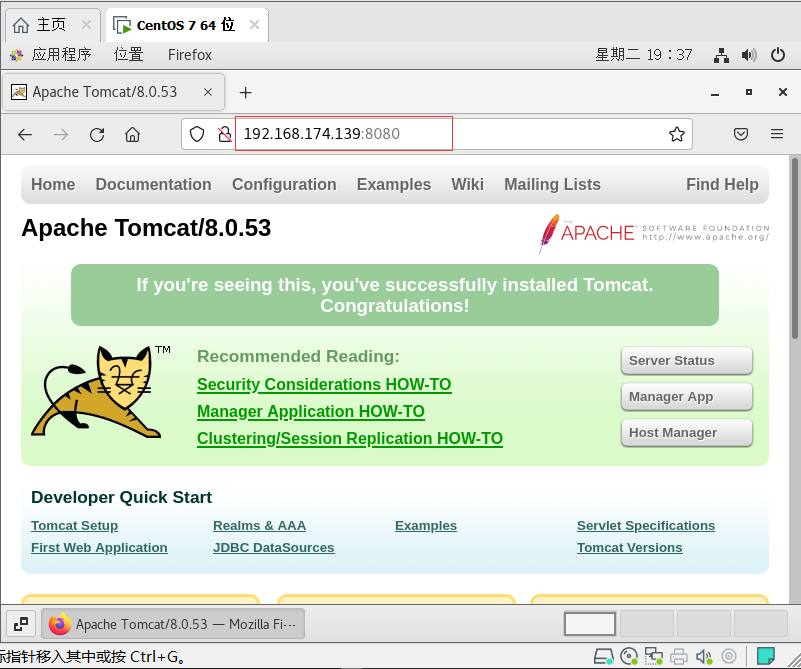Open the Documentation nav link

[x=153, y=184]
